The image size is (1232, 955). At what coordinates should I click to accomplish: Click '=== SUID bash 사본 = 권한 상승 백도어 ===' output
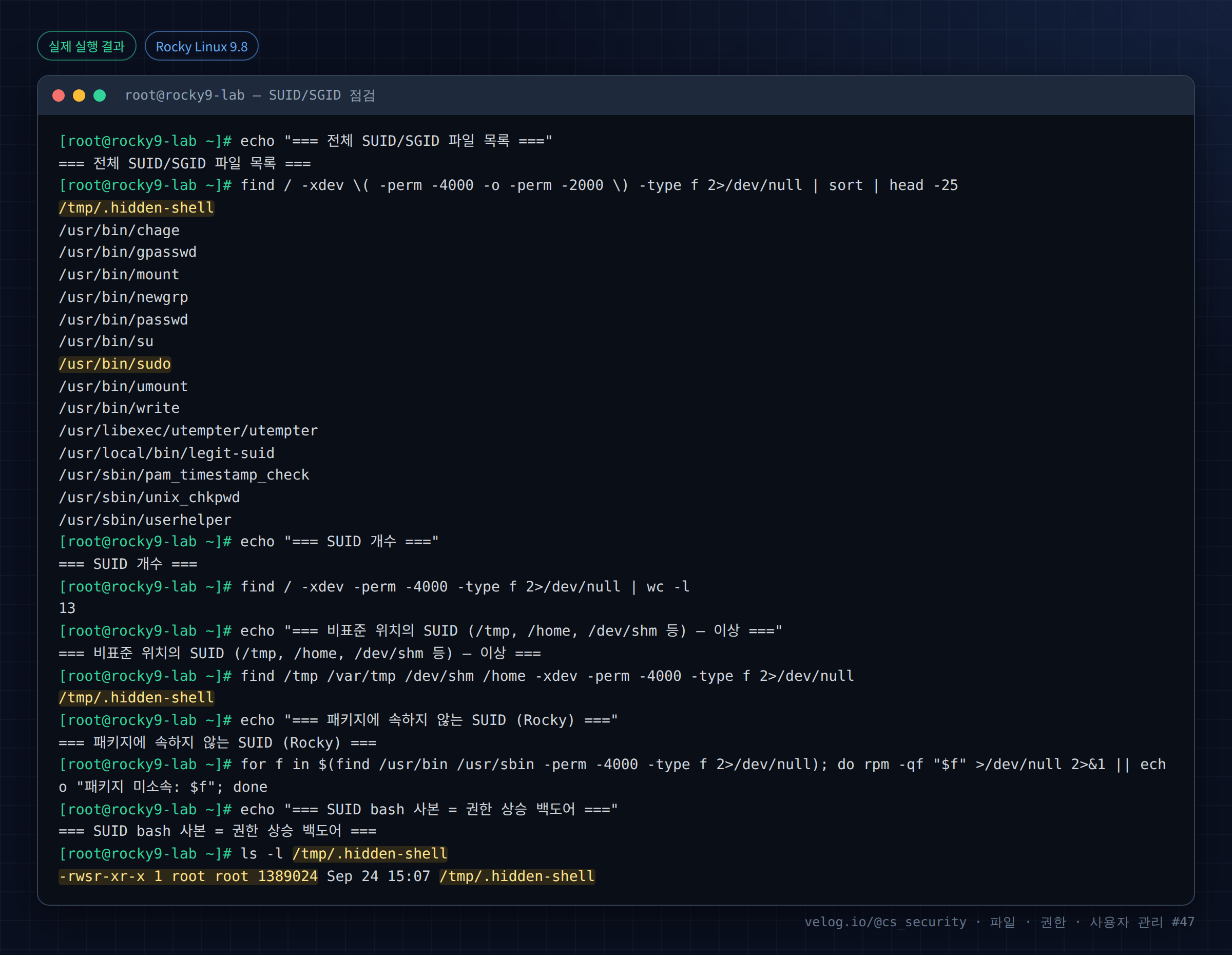pos(218,831)
